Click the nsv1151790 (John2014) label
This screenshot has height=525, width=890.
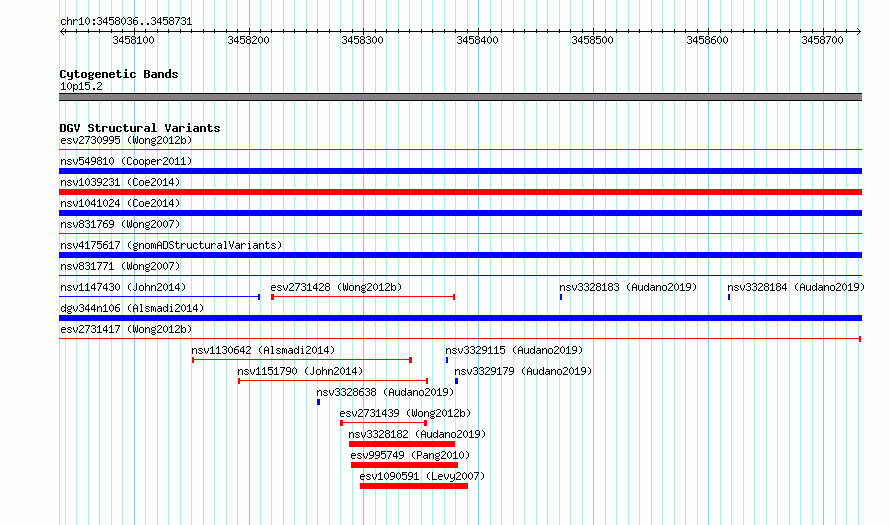click(300, 371)
